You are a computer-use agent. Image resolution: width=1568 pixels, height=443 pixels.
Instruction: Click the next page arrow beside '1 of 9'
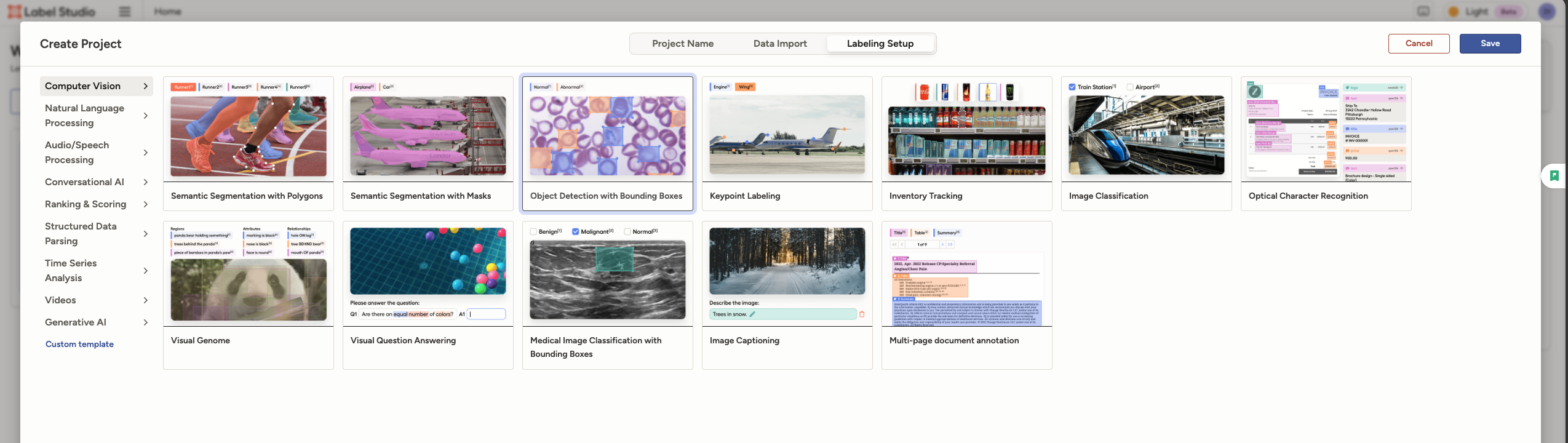point(942,244)
